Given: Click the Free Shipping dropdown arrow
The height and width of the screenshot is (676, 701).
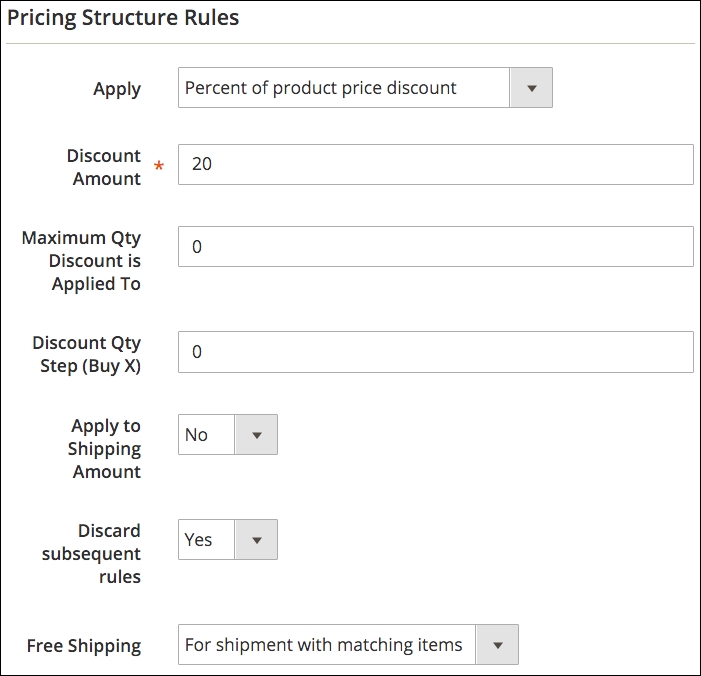Looking at the screenshot, I should click(498, 645).
